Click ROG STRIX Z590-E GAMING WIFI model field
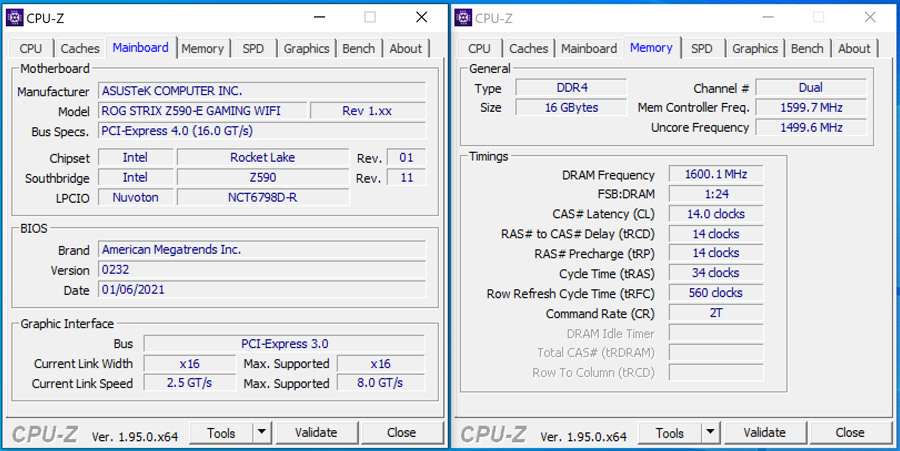Screen dimensions: 900x451 [x=202, y=111]
